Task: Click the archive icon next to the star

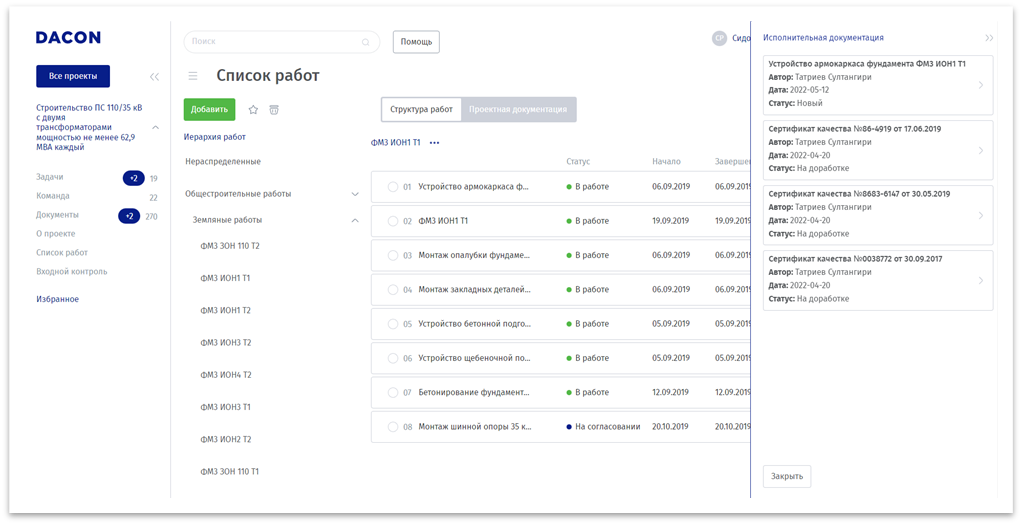Action: [274, 110]
